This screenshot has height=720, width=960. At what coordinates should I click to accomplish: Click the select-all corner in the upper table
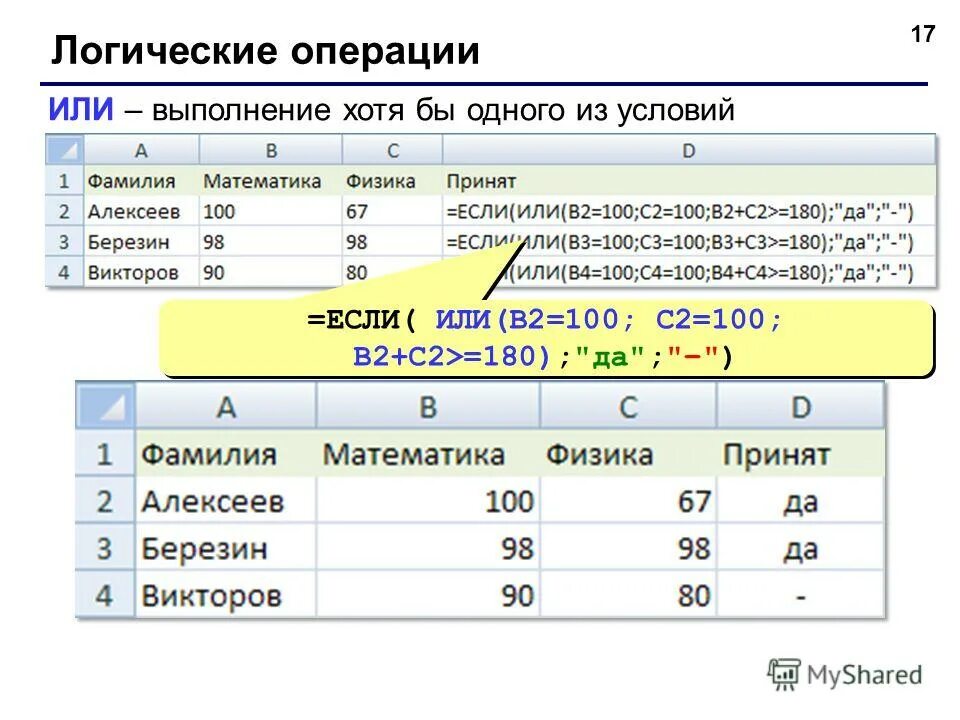[68, 151]
